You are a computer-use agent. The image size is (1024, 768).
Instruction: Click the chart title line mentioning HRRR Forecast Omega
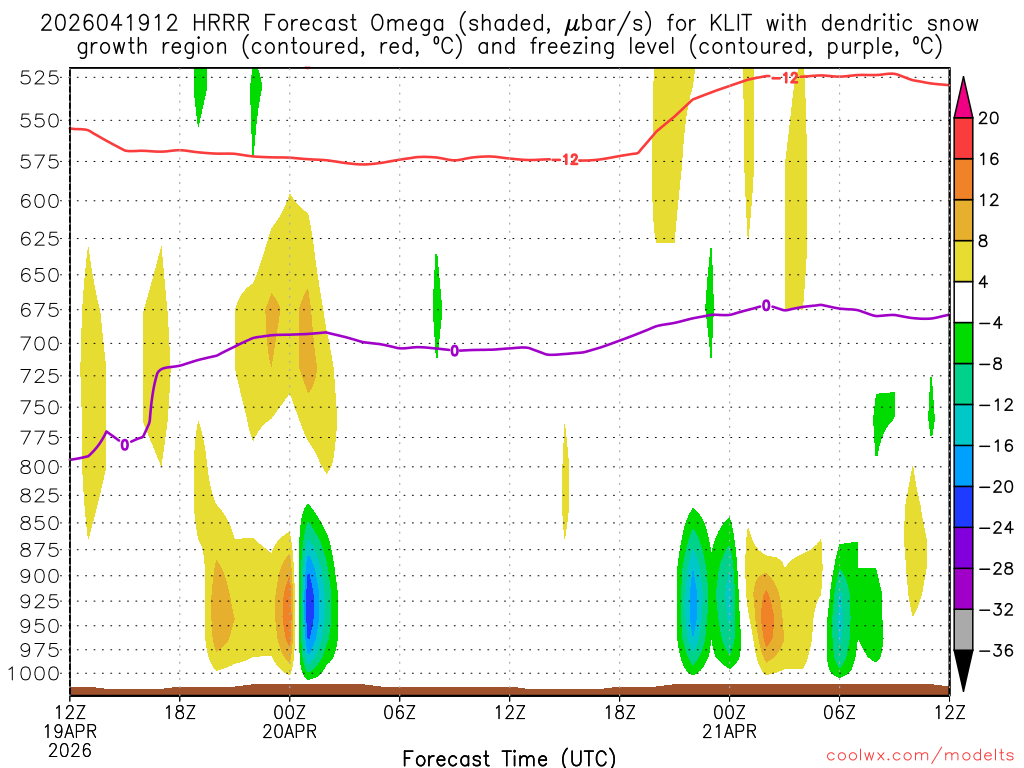[509, 24]
